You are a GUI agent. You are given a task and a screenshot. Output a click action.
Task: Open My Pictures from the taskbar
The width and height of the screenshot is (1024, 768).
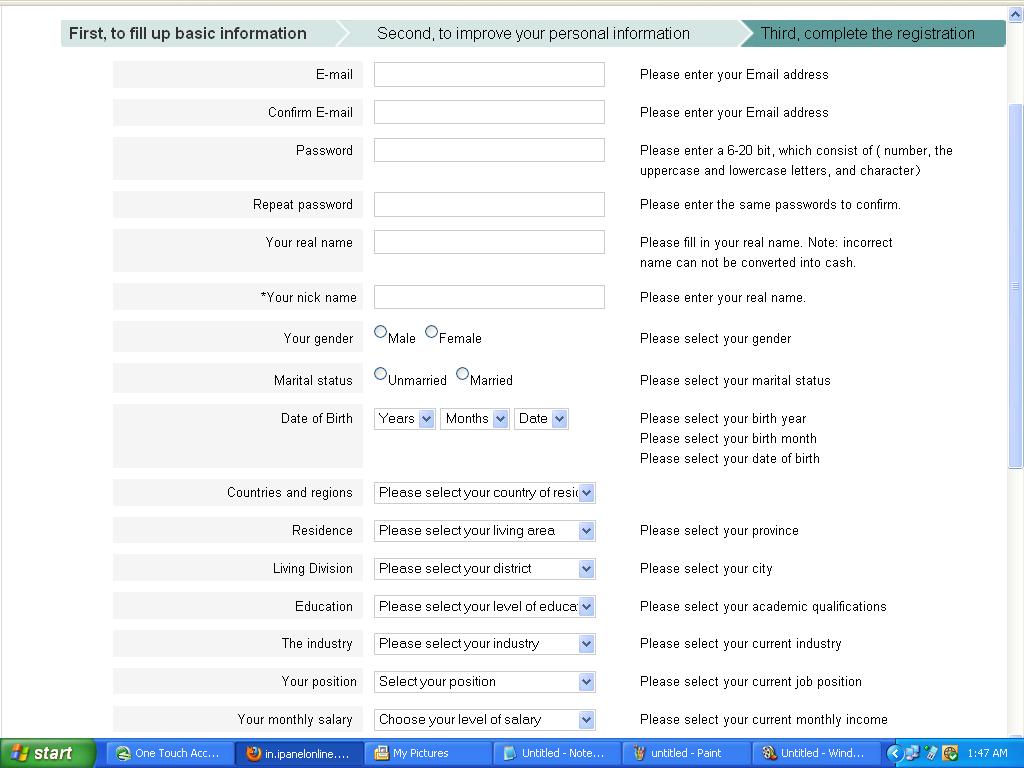(x=427, y=754)
